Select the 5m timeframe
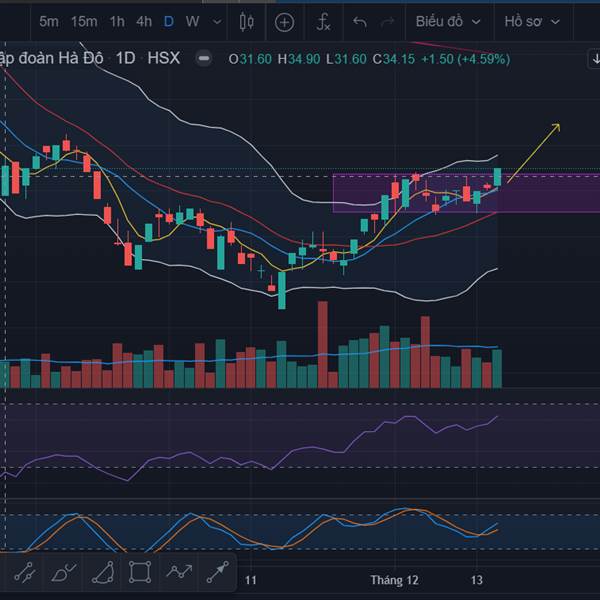 49,22
